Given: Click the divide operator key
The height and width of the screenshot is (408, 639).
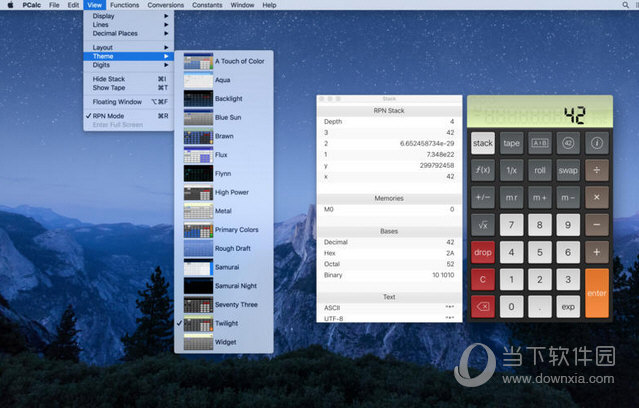Looking at the screenshot, I should 597,170.
